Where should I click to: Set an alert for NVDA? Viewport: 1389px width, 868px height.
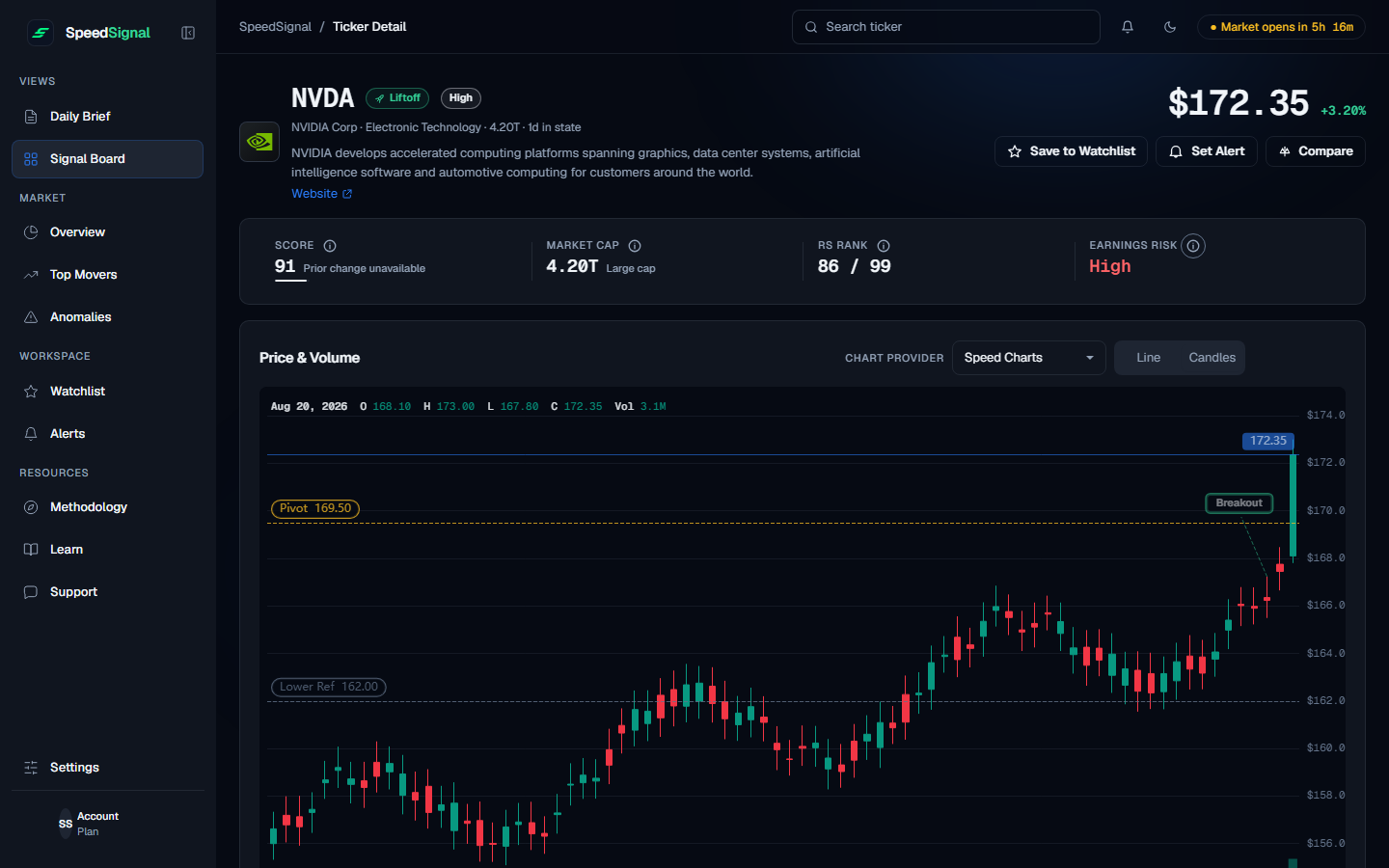[1207, 151]
